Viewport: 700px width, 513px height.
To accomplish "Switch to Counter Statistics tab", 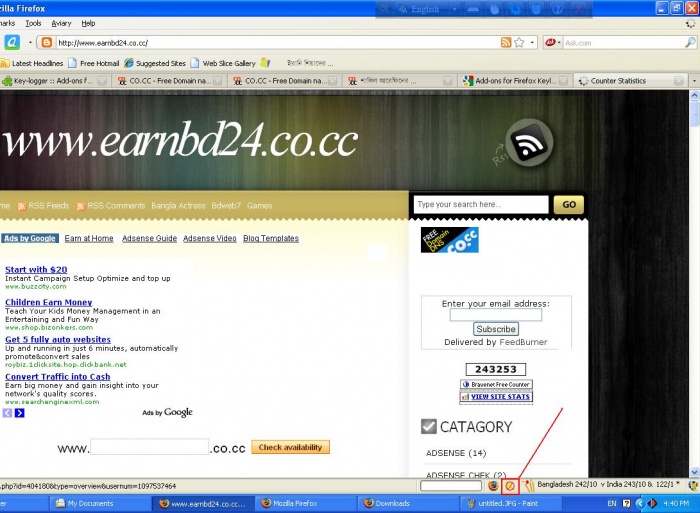I will (x=630, y=81).
